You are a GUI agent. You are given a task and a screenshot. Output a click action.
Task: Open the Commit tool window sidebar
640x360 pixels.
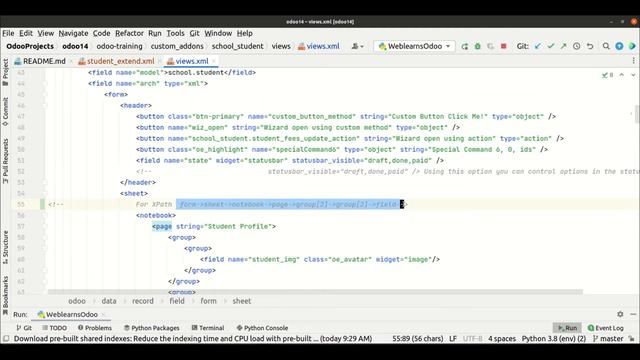pyautogui.click(x=5, y=111)
